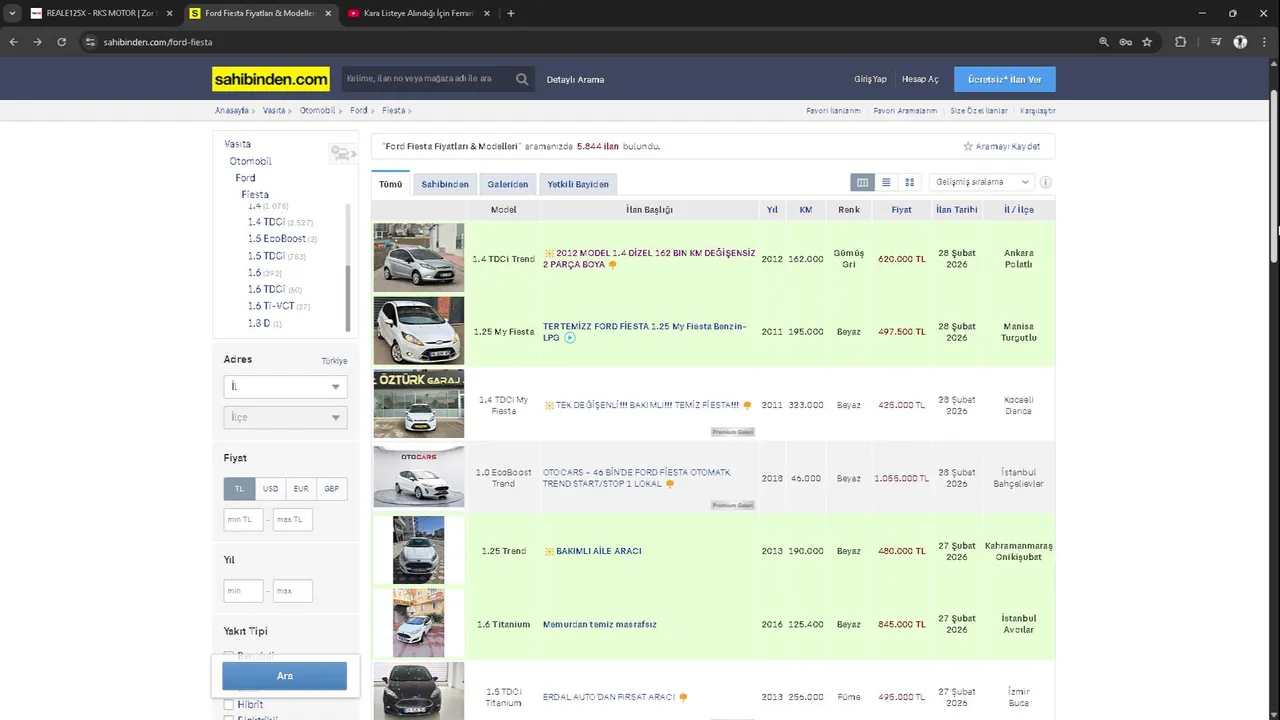Open the 2012 gray Fiesta listing thumbnail

coord(419,257)
